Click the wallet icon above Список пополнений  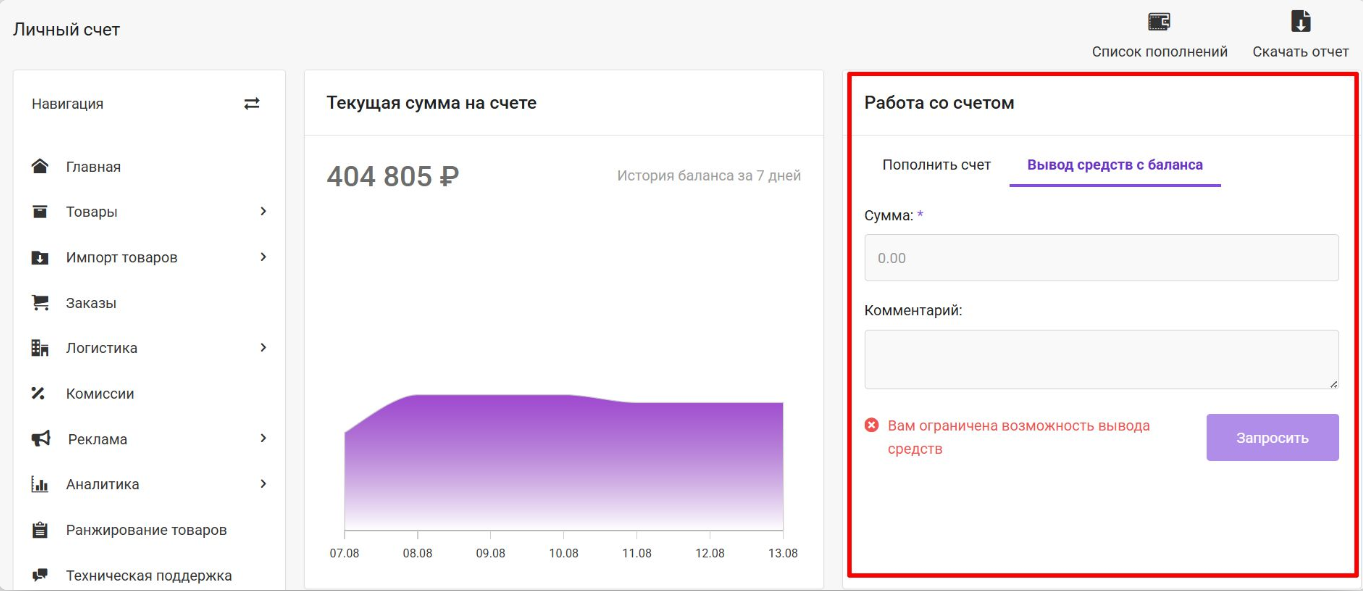coord(1159,22)
